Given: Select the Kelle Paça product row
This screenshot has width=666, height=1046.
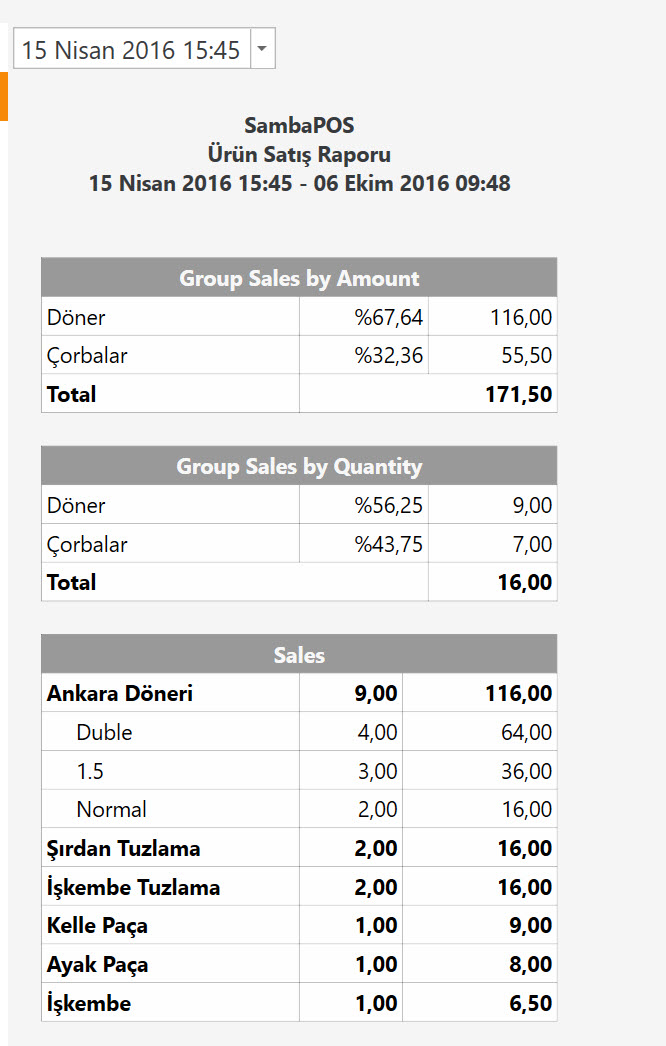Looking at the screenshot, I should (97, 926).
